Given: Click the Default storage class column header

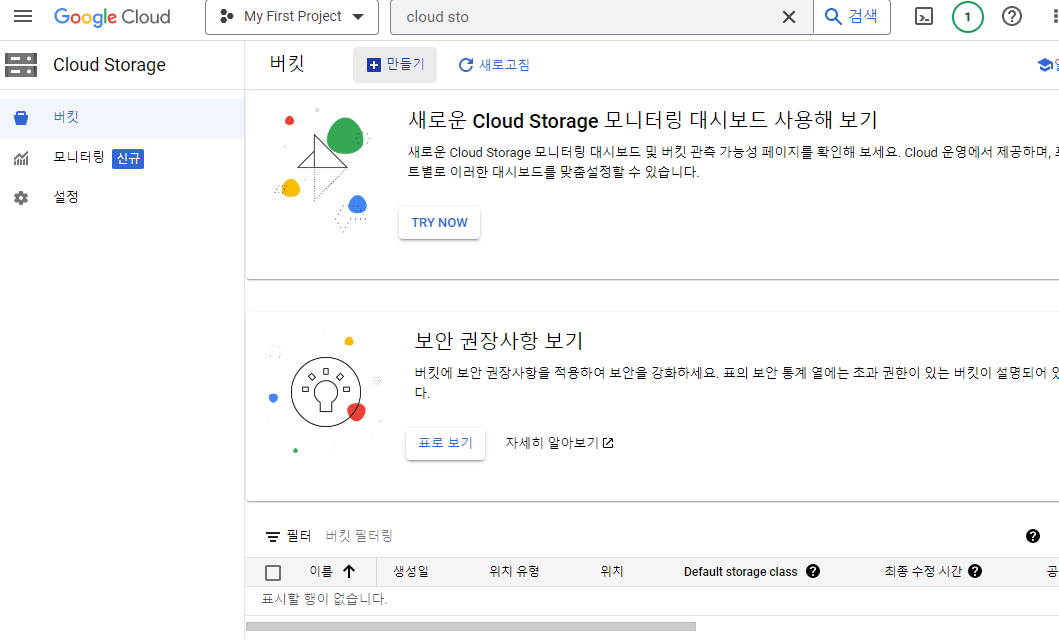Looking at the screenshot, I should point(740,572).
